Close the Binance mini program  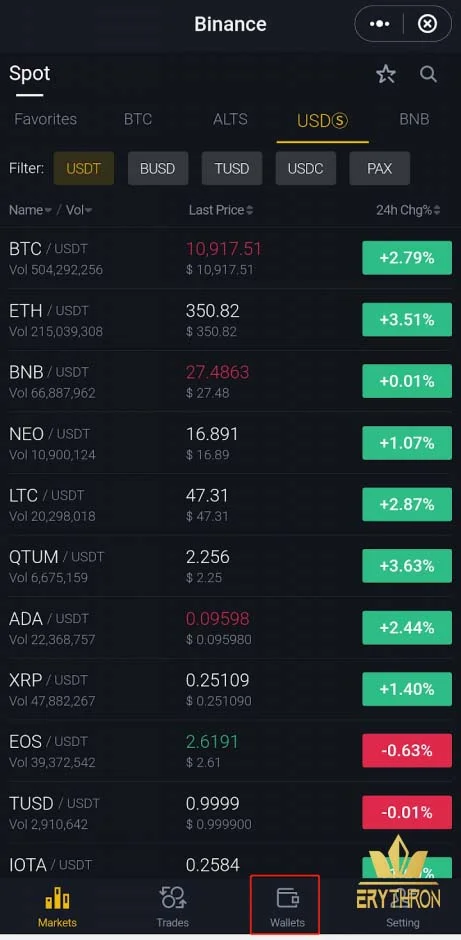click(x=427, y=24)
